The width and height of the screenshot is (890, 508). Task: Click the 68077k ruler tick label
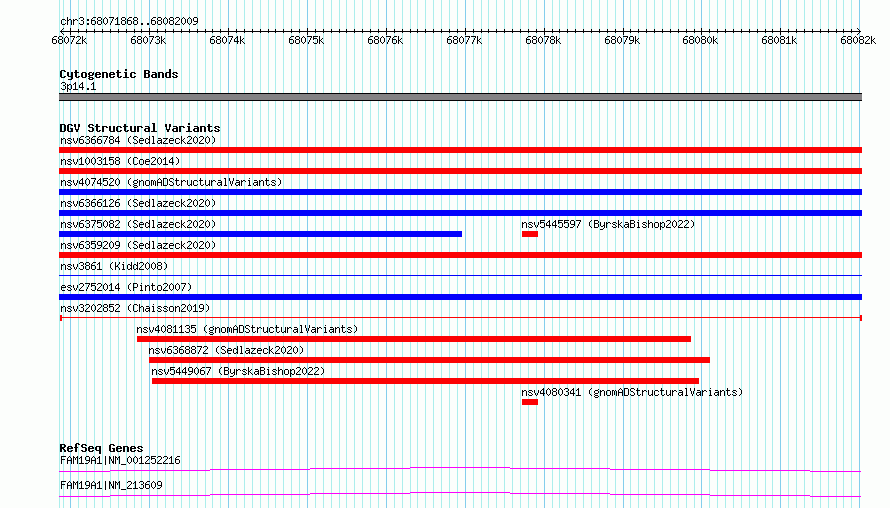click(464, 40)
